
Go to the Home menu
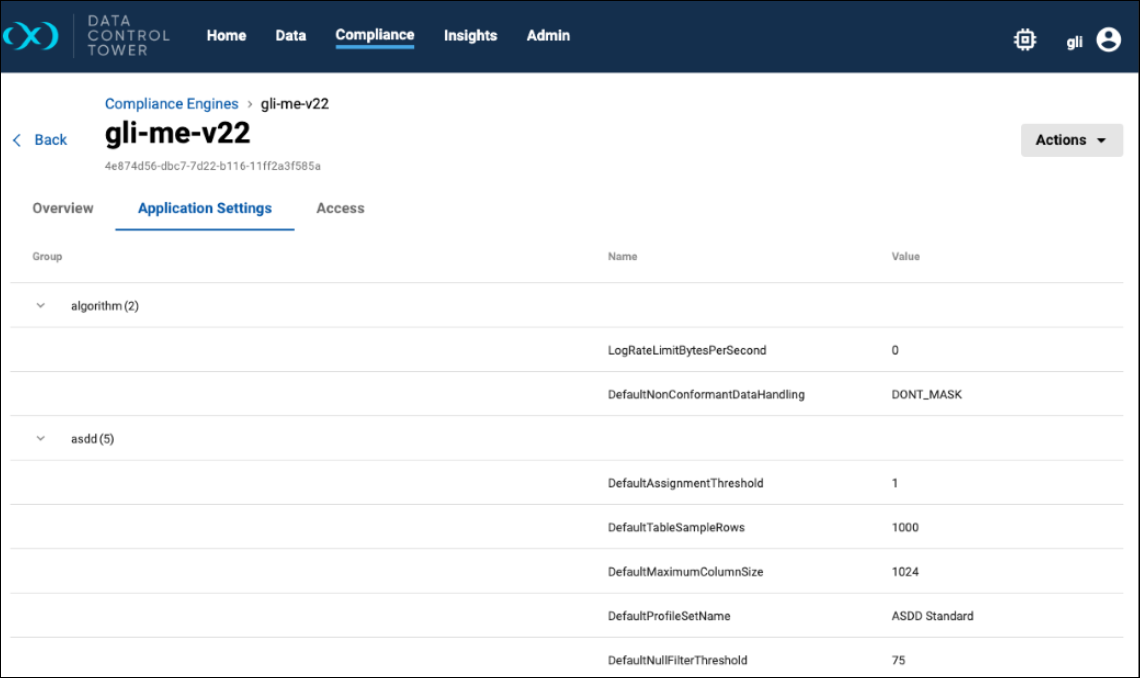(x=226, y=36)
